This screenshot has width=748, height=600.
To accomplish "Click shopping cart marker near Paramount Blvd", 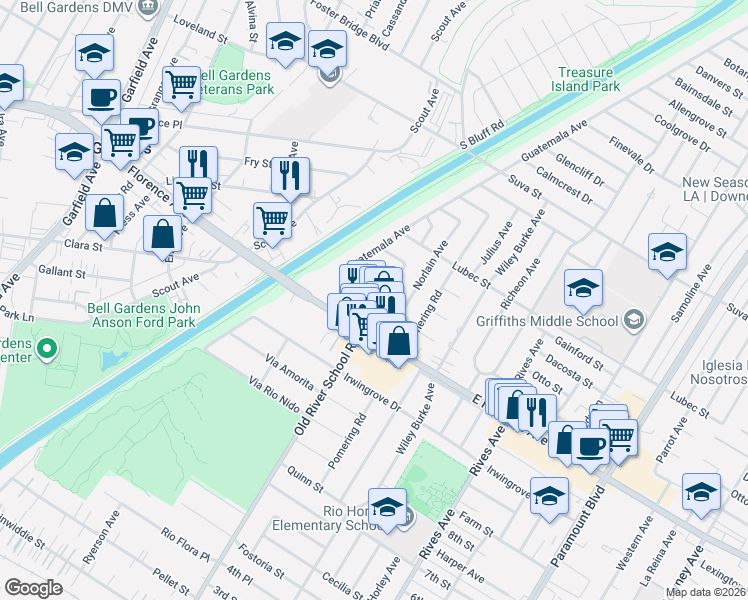I will [x=622, y=439].
